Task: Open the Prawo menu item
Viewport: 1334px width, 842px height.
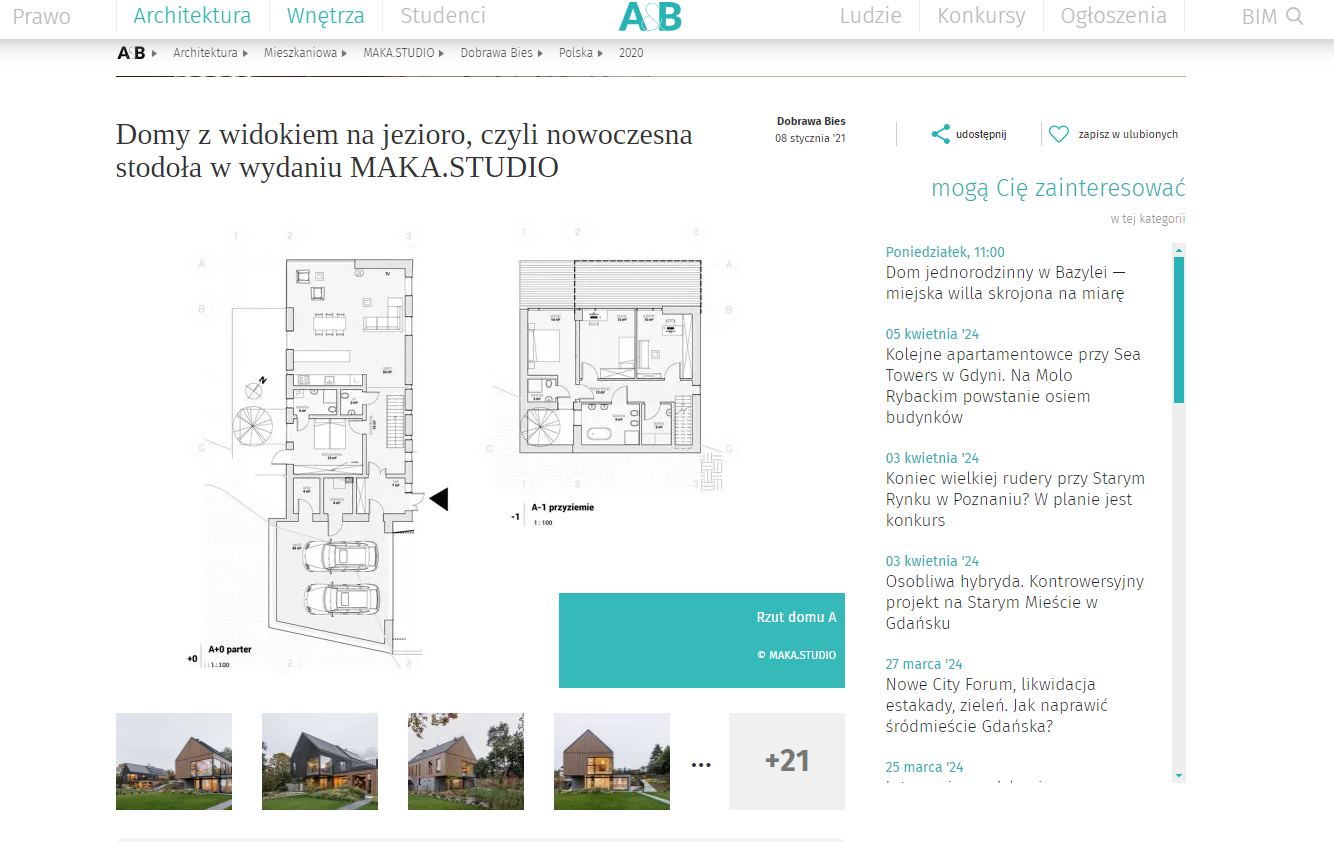Action: click(x=41, y=16)
